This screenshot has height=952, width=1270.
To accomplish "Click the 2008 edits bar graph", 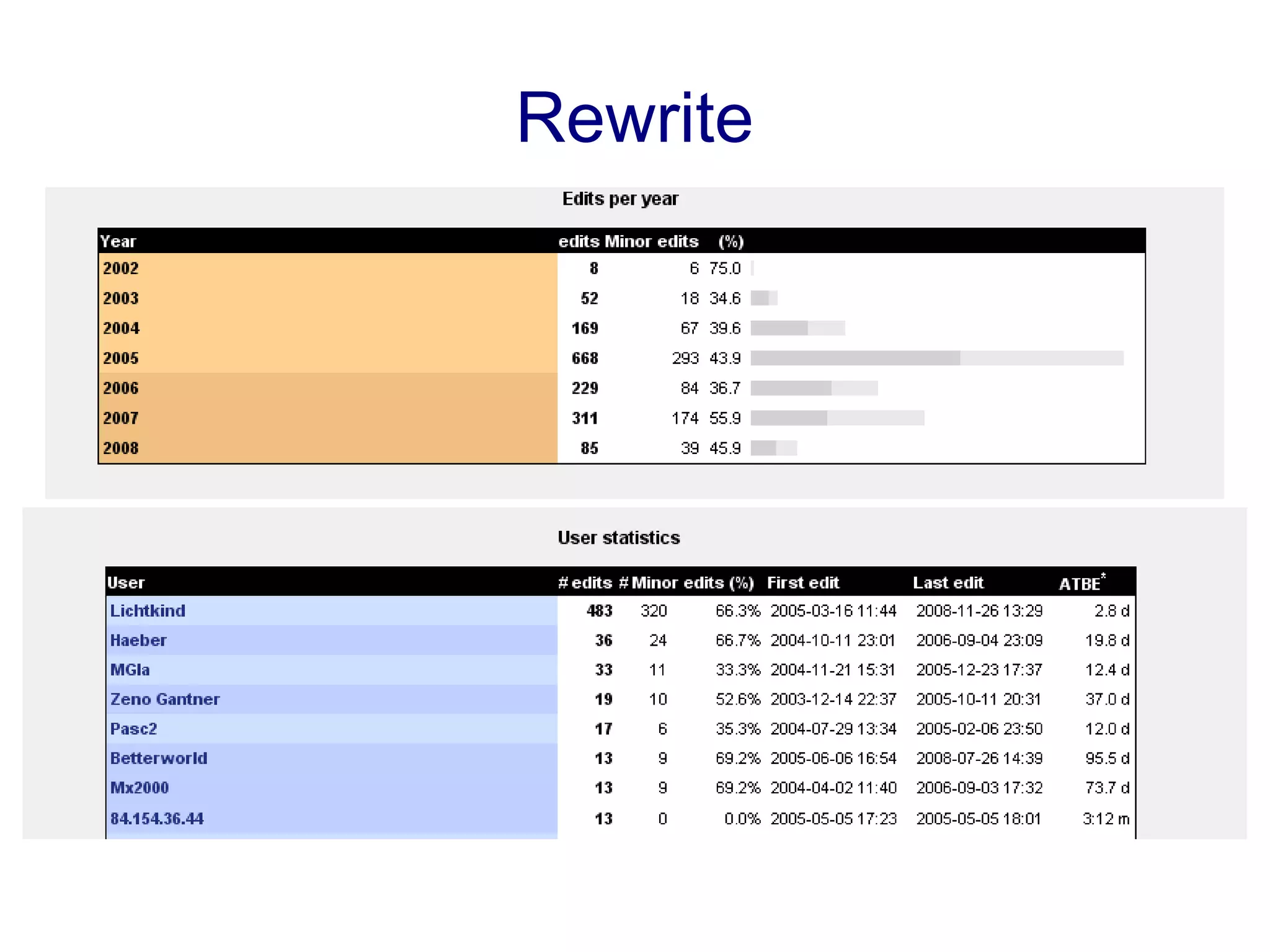I will pos(774,448).
